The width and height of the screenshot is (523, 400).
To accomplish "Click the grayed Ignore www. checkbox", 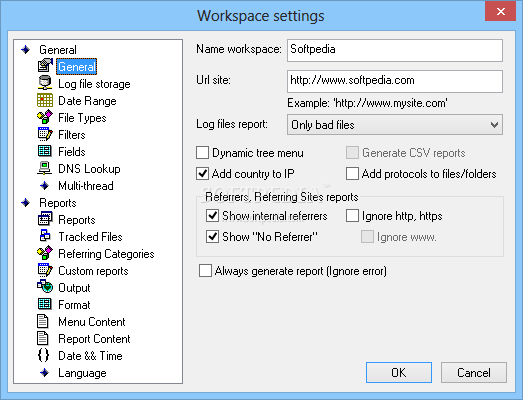I will click(367, 237).
